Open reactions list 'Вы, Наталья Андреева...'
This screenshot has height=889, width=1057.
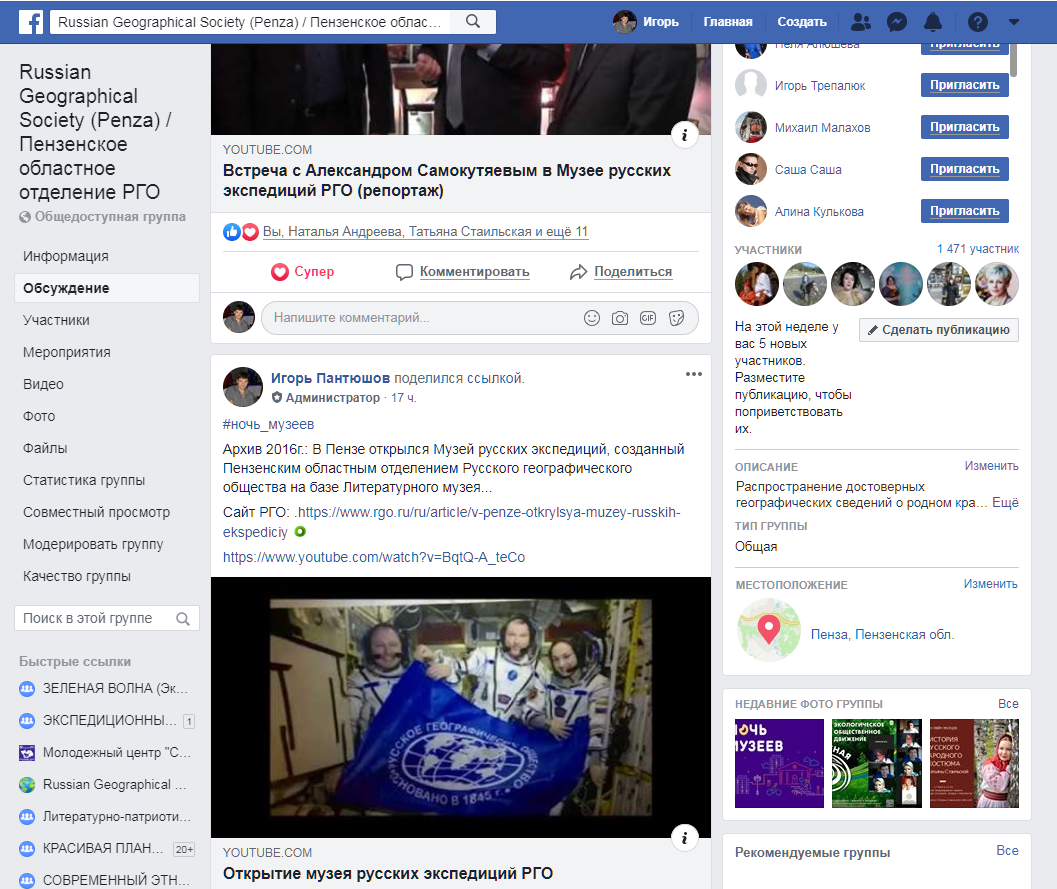(x=425, y=232)
